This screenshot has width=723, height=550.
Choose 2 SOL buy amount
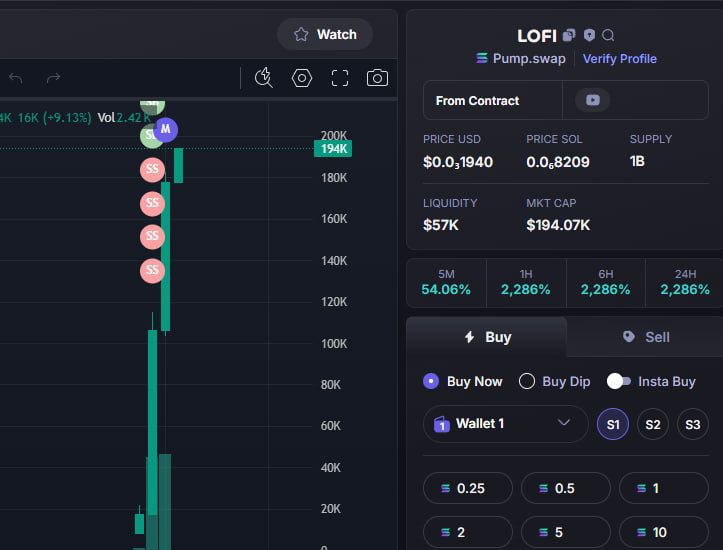468,532
